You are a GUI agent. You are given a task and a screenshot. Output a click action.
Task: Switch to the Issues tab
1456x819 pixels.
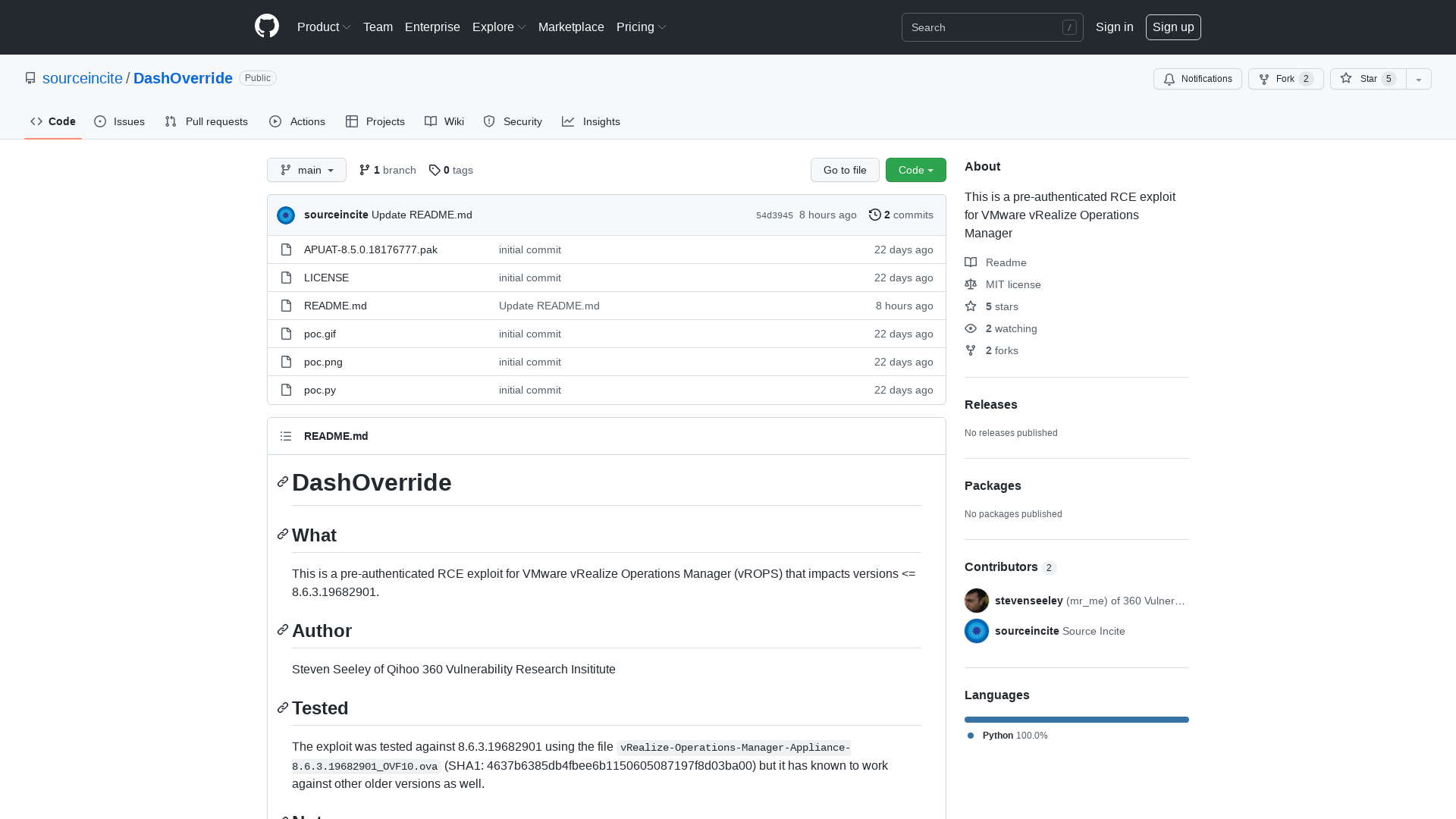coord(119,121)
